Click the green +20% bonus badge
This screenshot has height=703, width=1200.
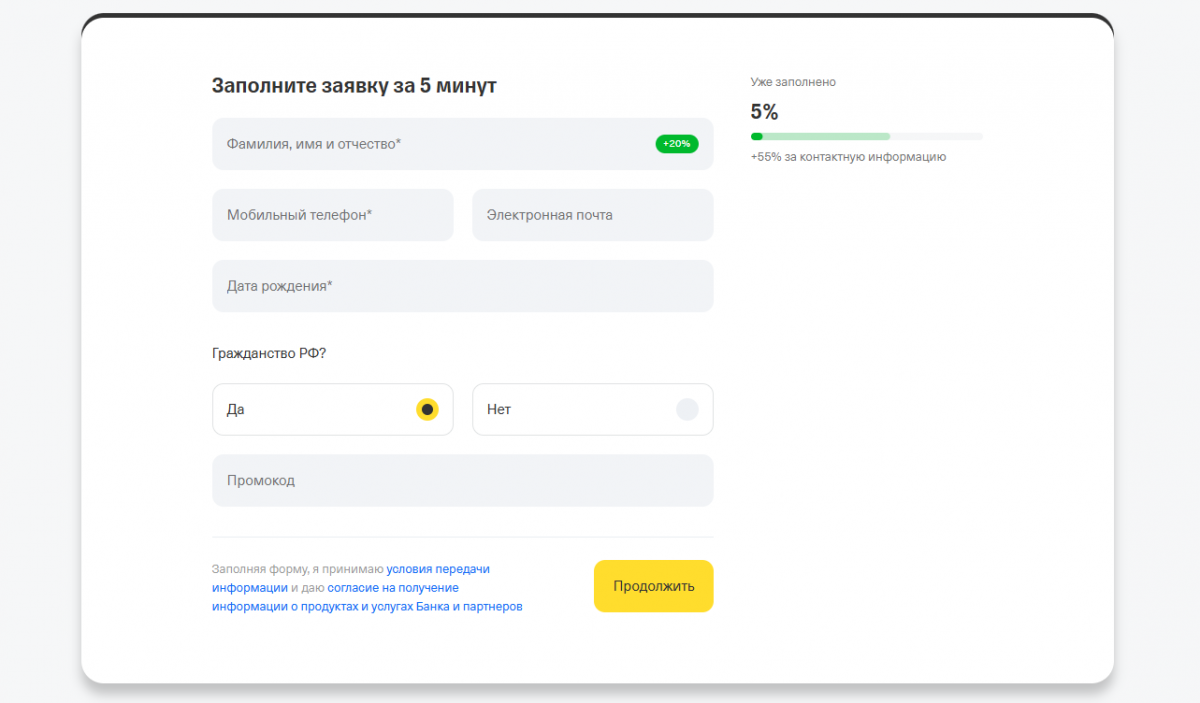pos(677,144)
